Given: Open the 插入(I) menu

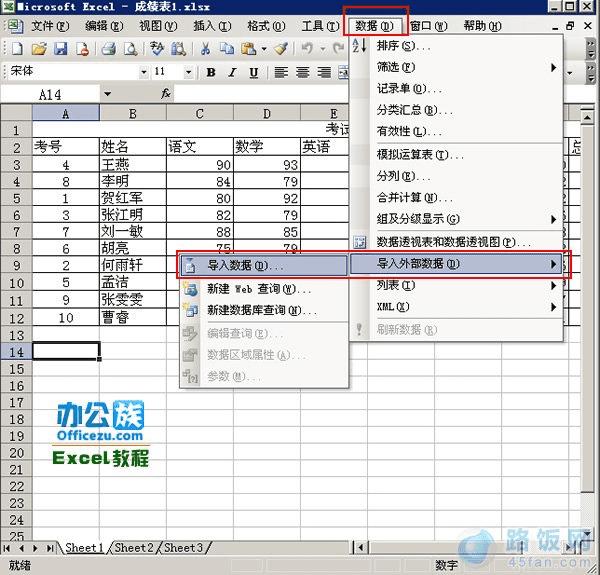Looking at the screenshot, I should tap(212, 26).
